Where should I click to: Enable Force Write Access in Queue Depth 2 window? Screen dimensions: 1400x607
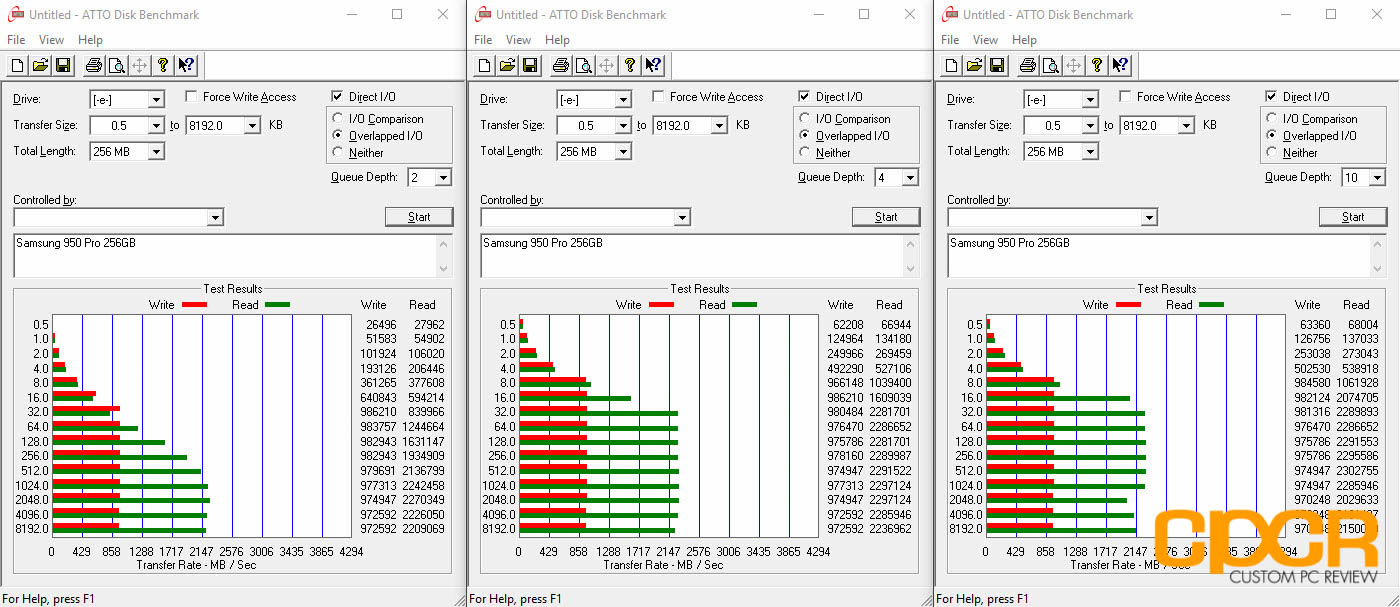coord(191,97)
